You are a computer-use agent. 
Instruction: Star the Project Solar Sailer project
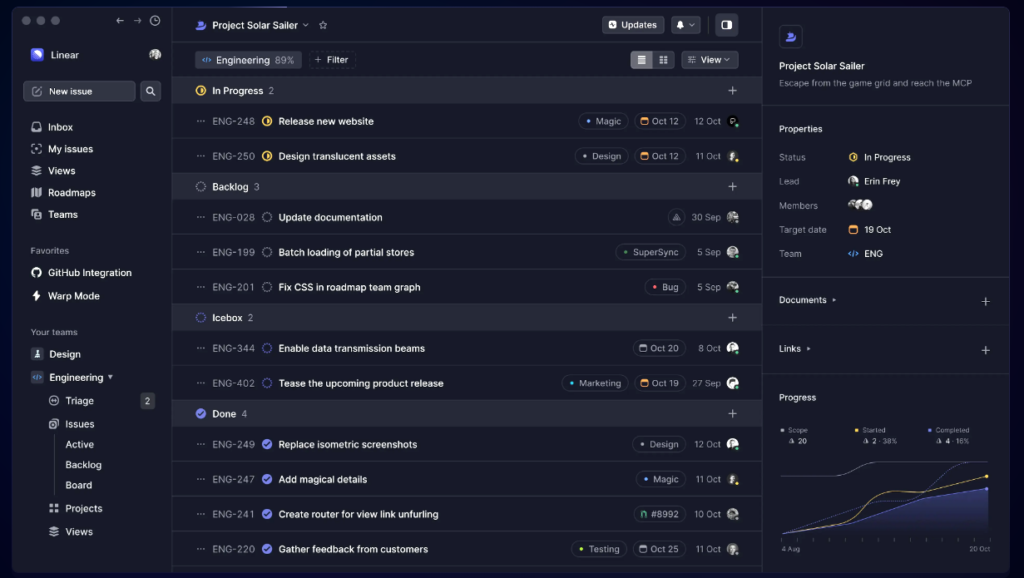tap(322, 25)
